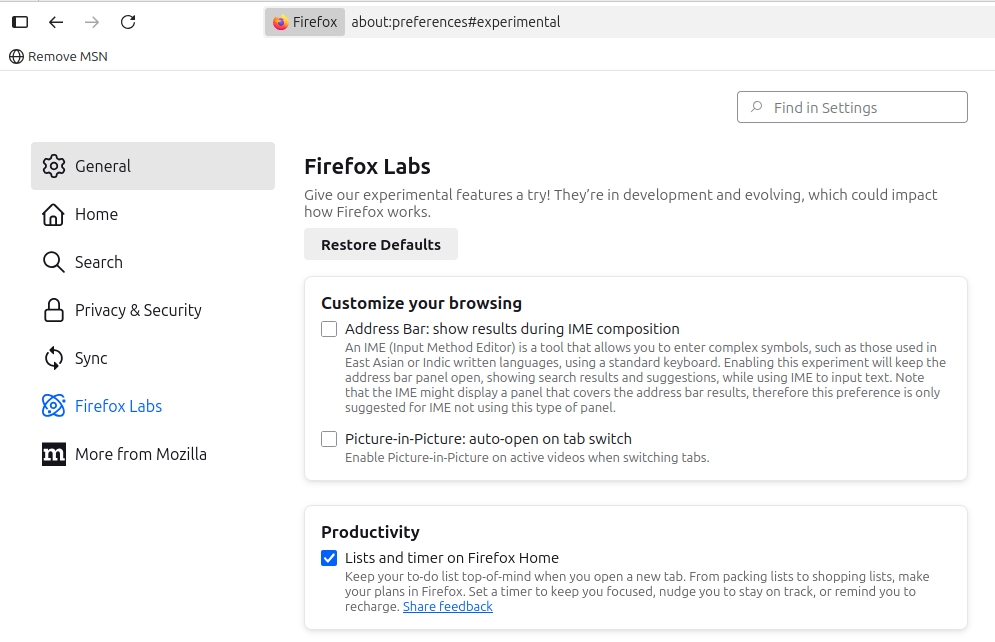Viewport: 995px width, 642px height.
Task: Click the browser back arrow
Action: (56, 21)
